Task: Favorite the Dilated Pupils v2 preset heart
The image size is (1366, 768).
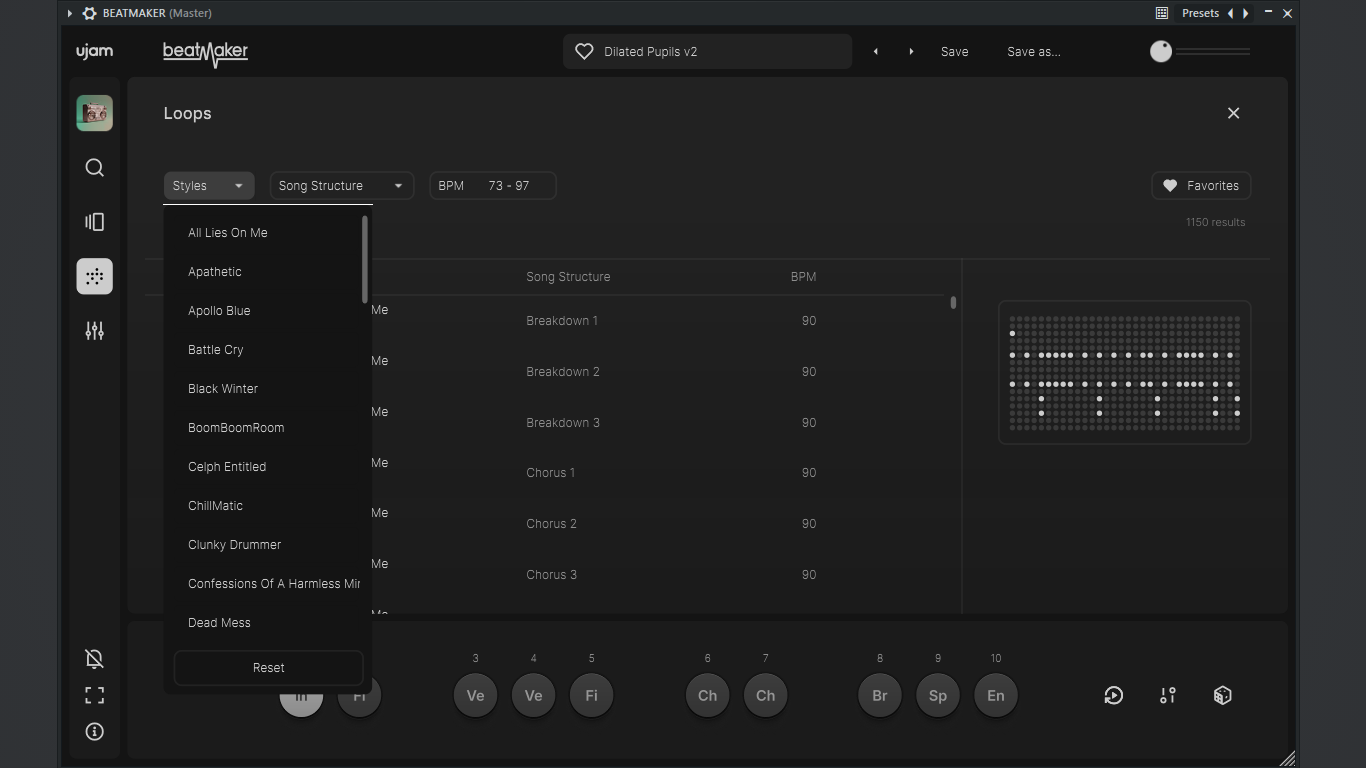Action: (584, 52)
